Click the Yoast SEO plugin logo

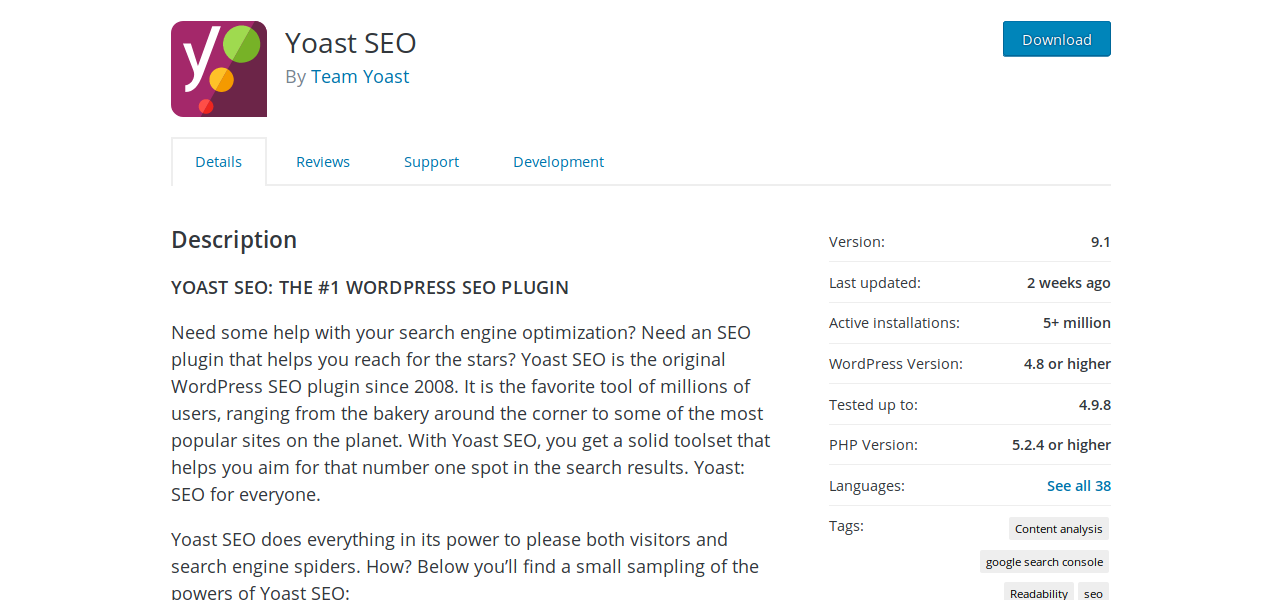(x=219, y=69)
